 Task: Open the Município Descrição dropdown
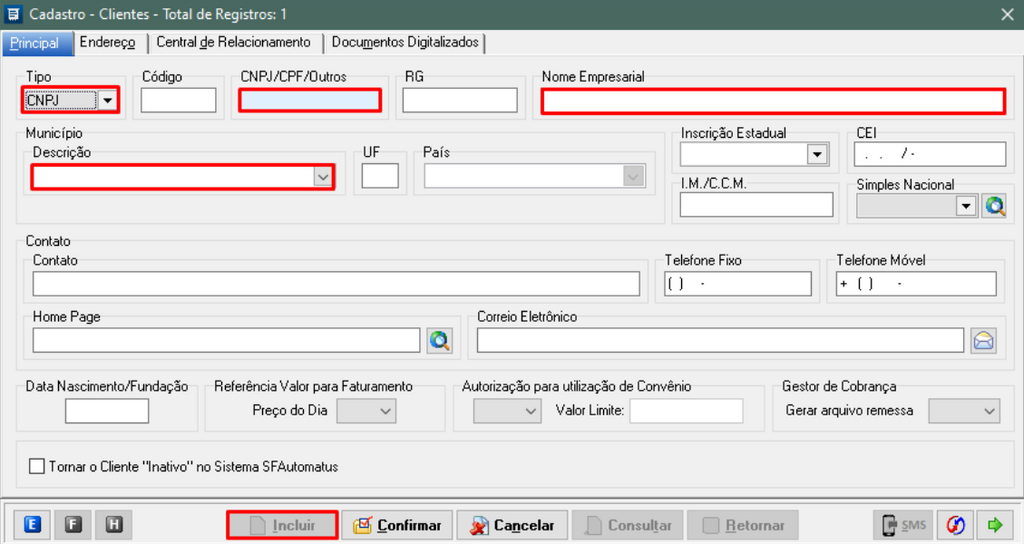click(322, 177)
